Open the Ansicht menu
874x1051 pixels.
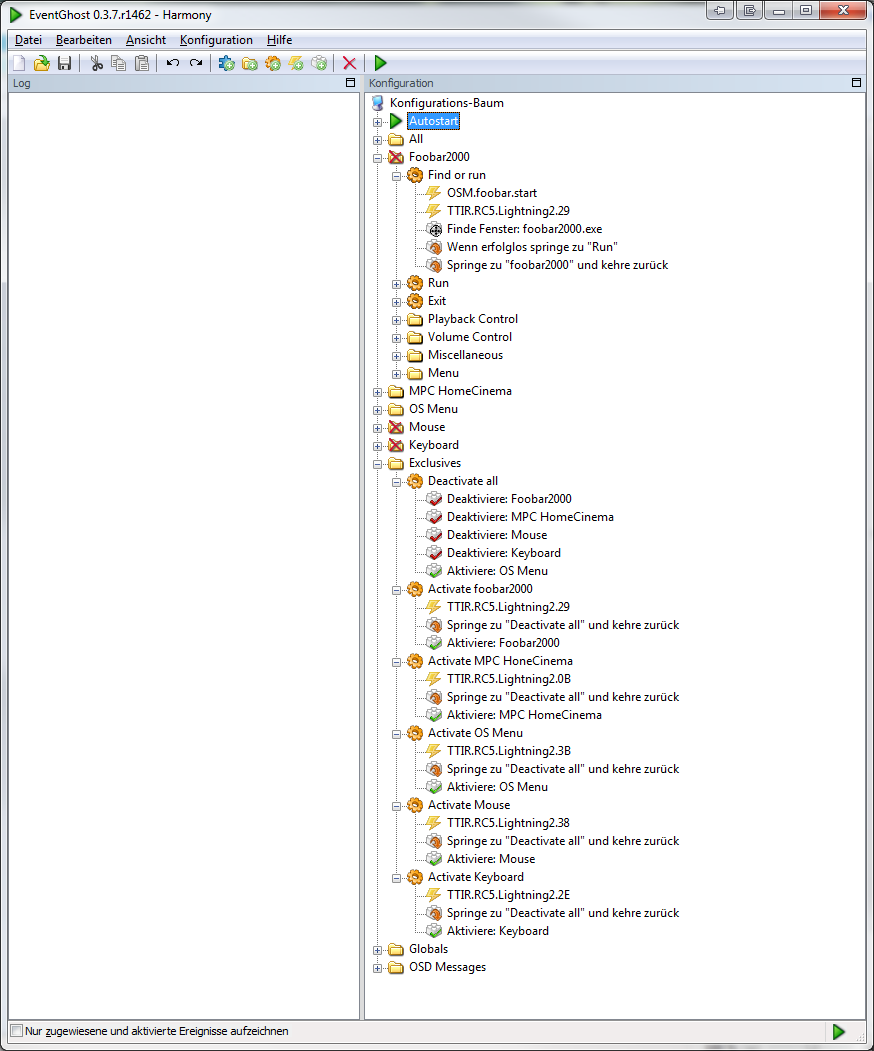[145, 40]
